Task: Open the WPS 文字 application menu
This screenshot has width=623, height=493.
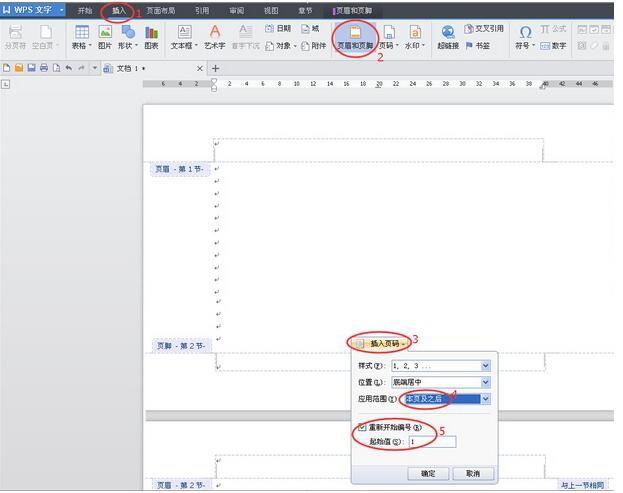Action: point(33,10)
